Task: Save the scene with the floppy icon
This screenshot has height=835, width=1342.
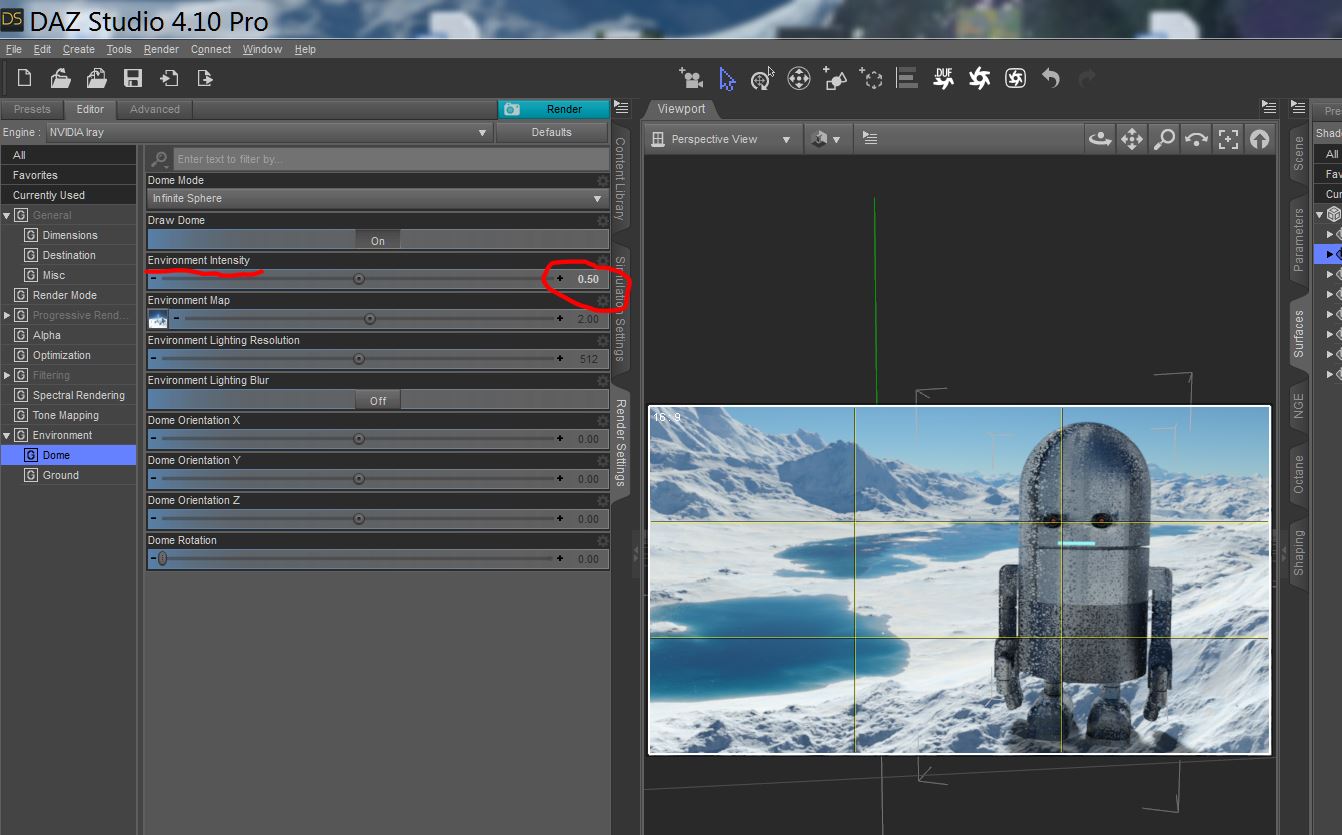Action: click(133, 78)
